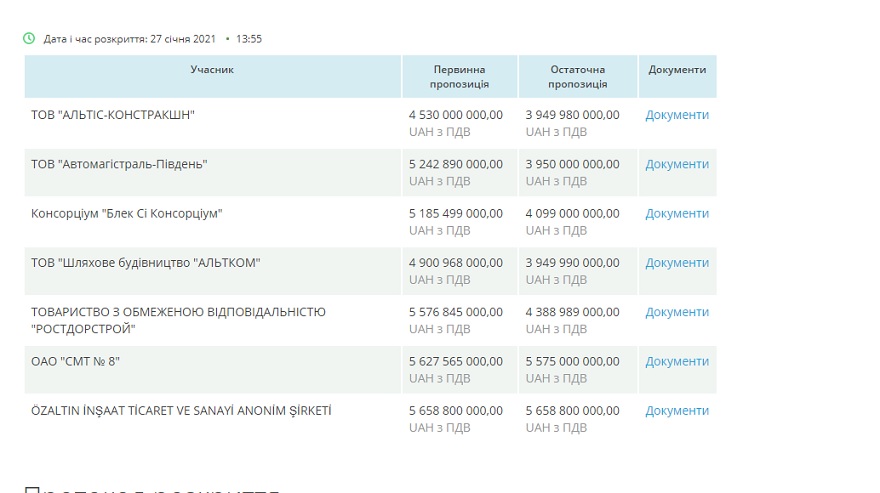Screen dimensions: 880x493
Task: Click initial bid 5 242 890 000,00
Action: click(456, 165)
